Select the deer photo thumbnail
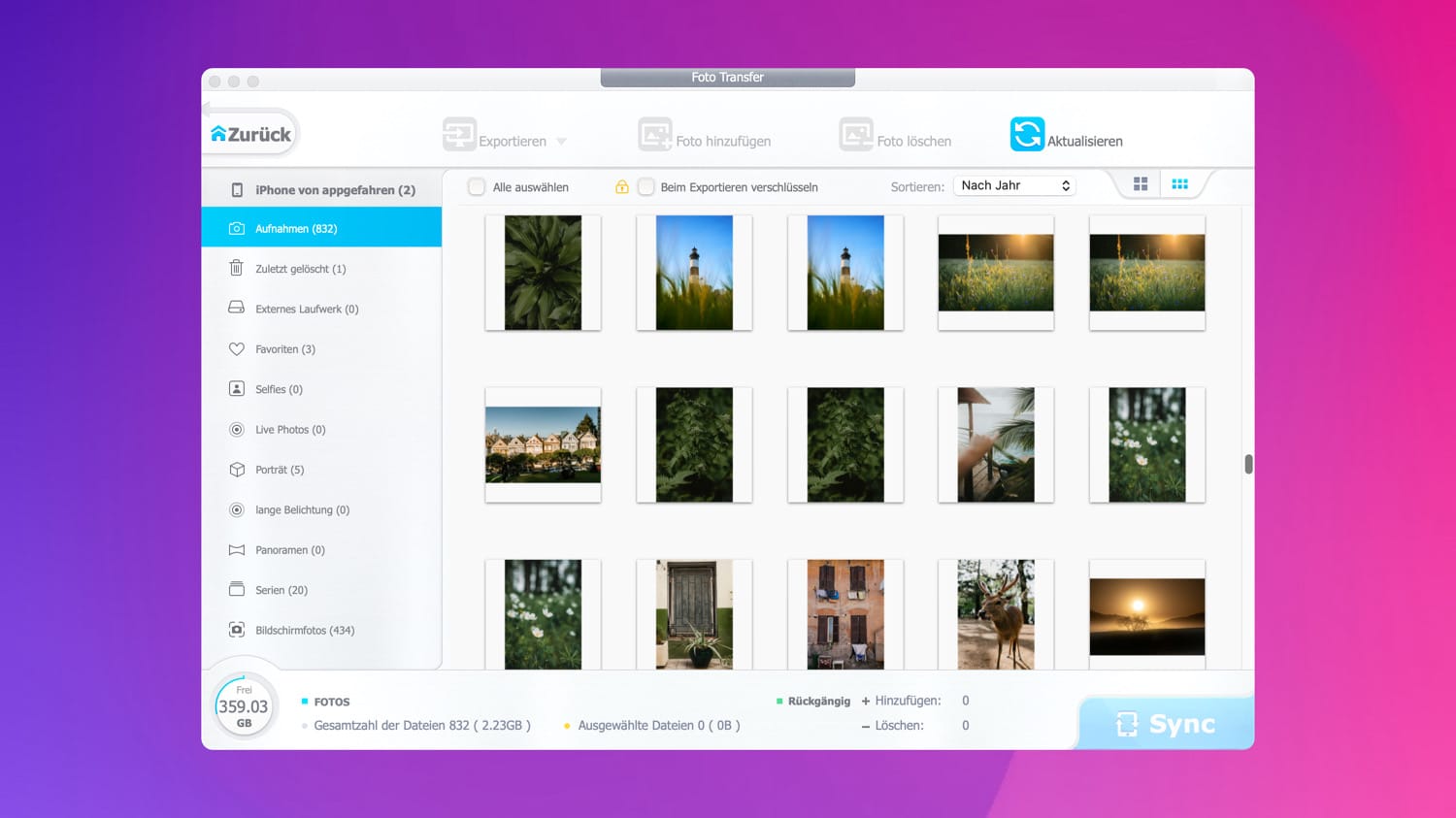This screenshot has width=1456, height=818. pyautogui.click(x=995, y=614)
